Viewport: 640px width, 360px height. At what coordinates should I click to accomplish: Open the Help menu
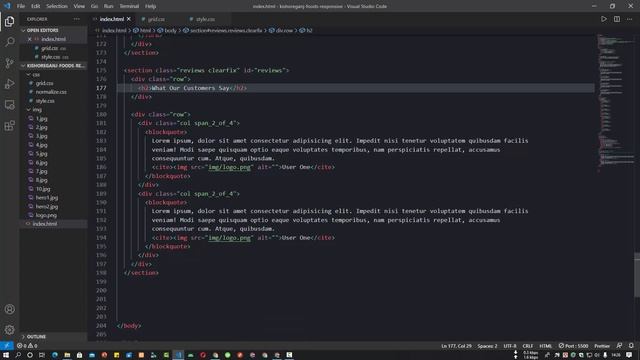150,6
